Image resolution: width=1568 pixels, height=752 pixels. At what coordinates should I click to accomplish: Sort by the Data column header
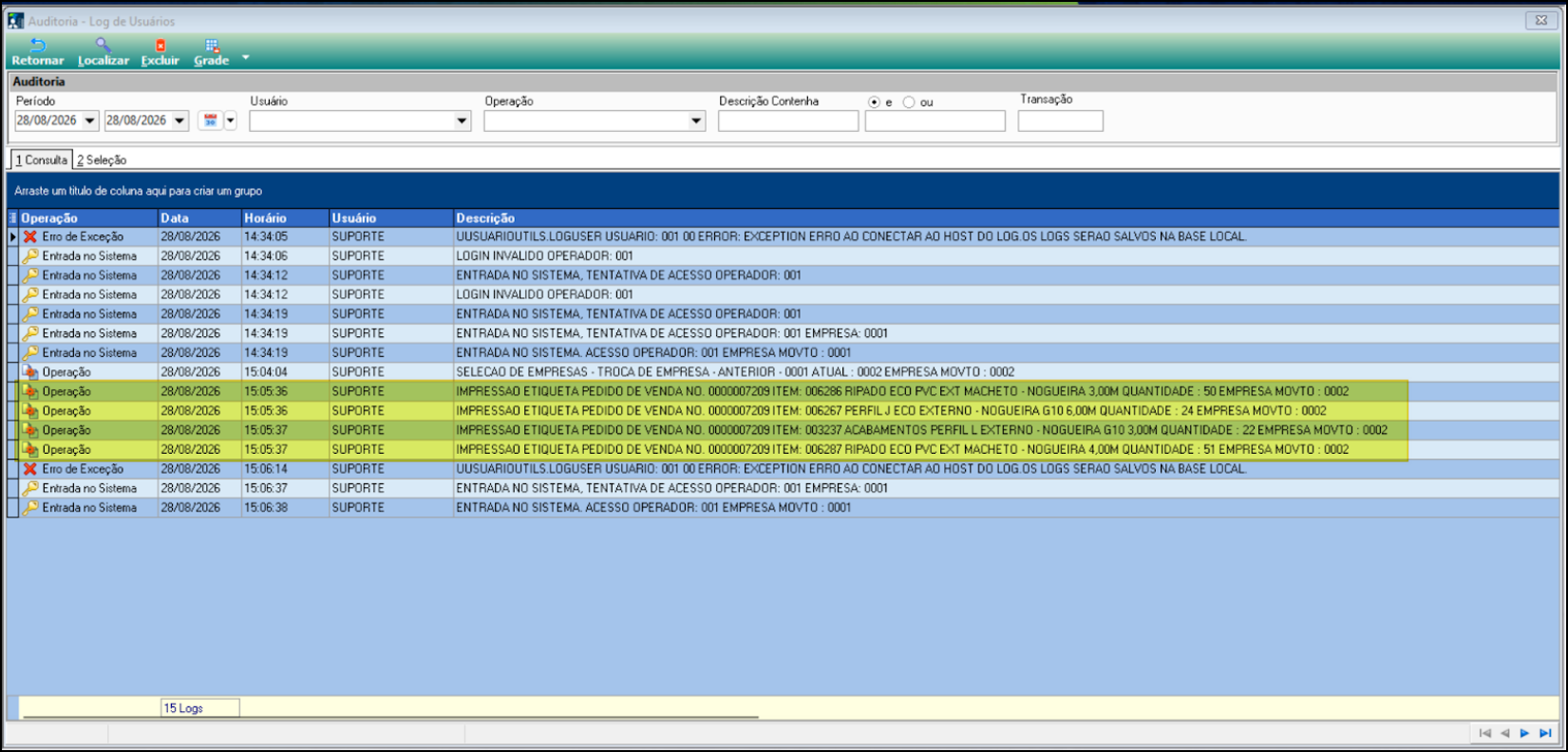[x=199, y=218]
